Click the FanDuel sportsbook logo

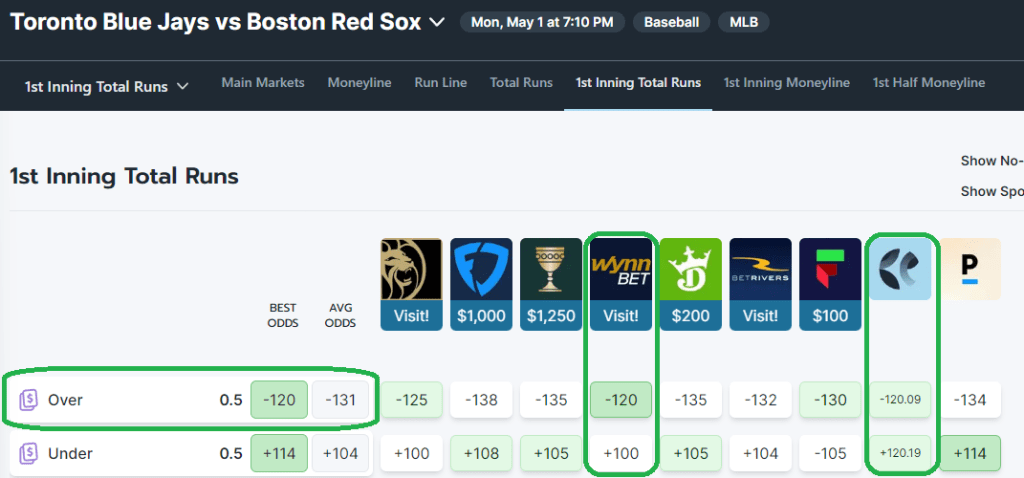(x=481, y=270)
